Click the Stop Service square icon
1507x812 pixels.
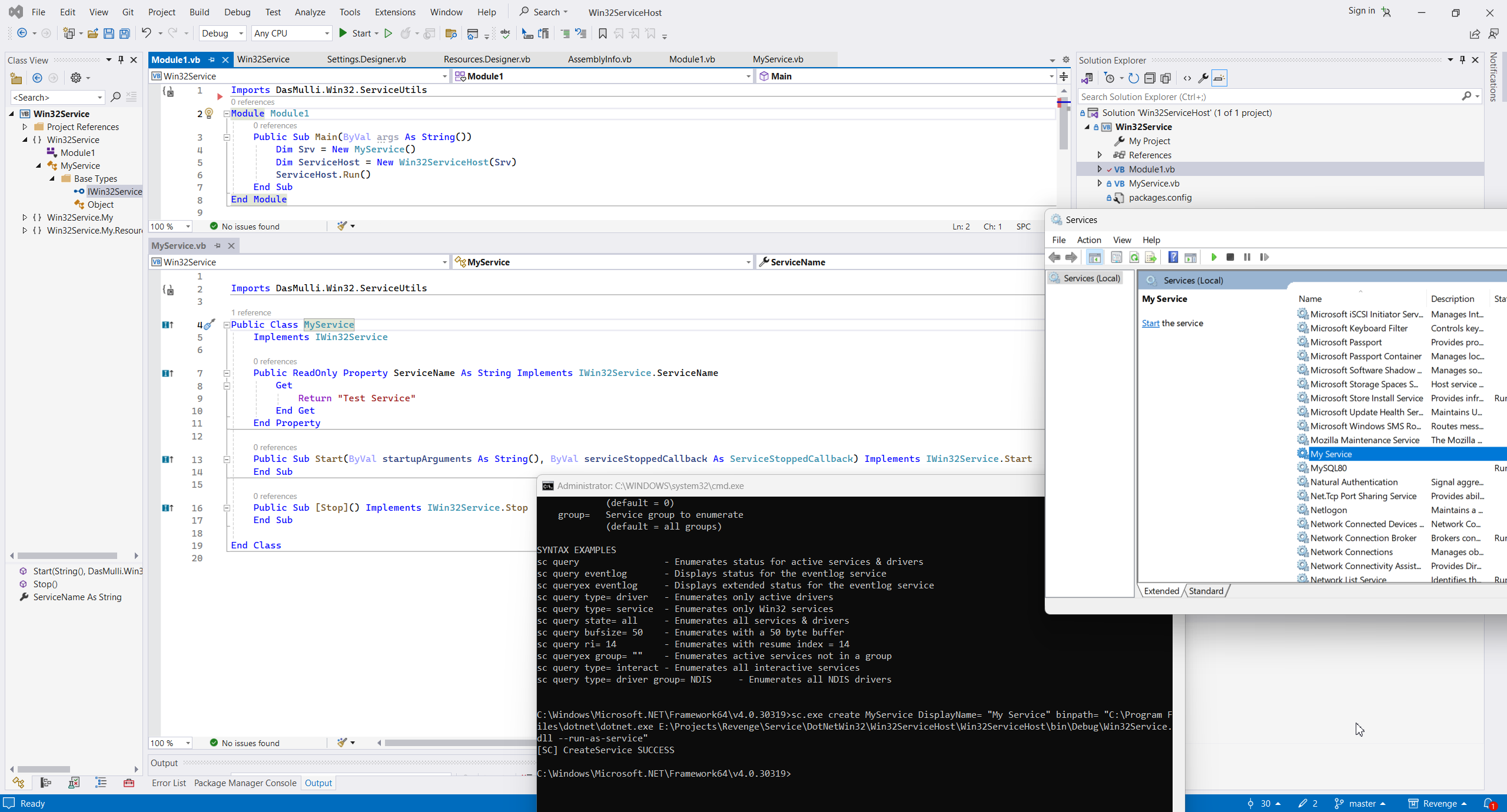click(x=1230, y=257)
